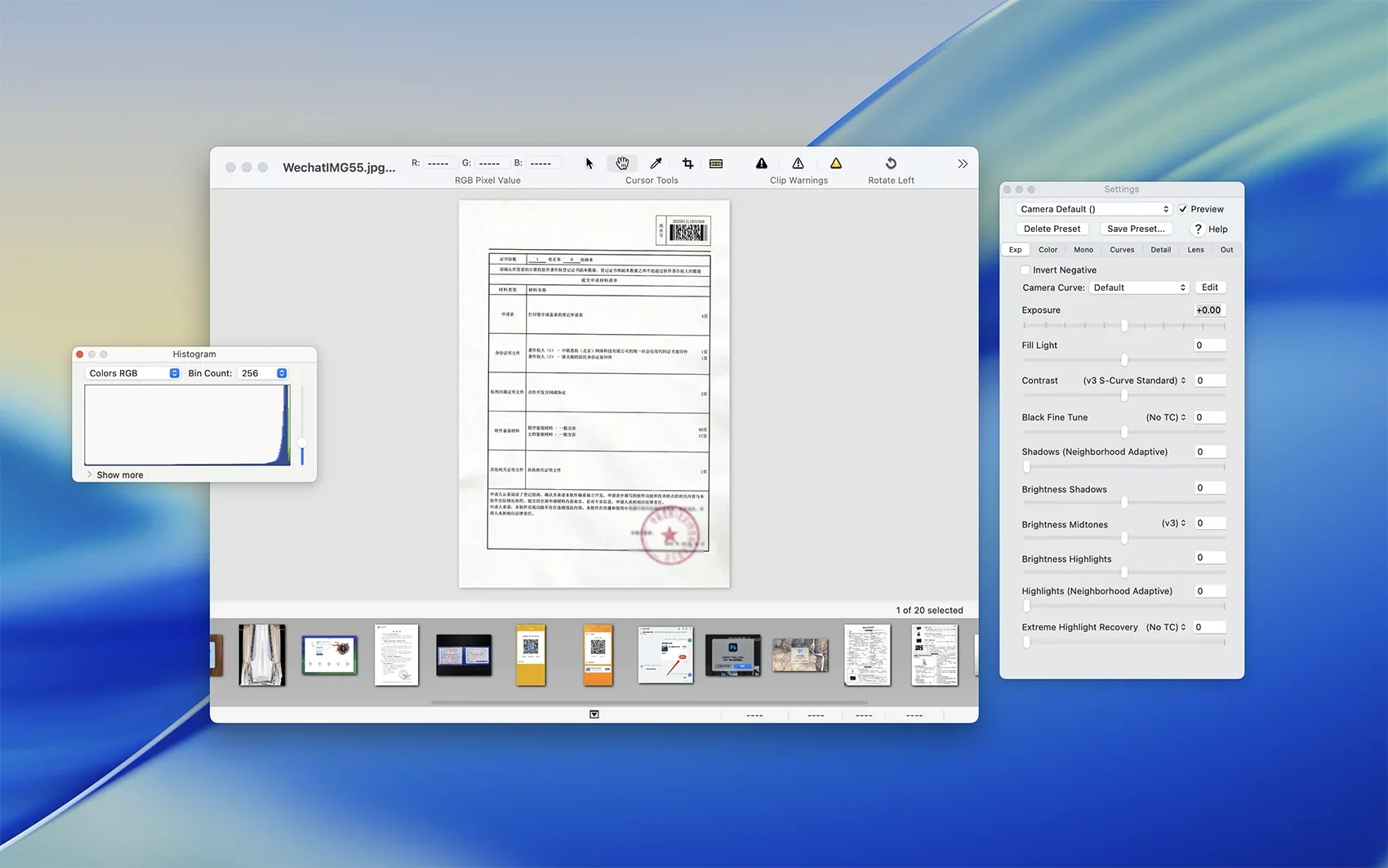
Task: Open the Camera Default preset dropdown
Action: (x=1094, y=209)
